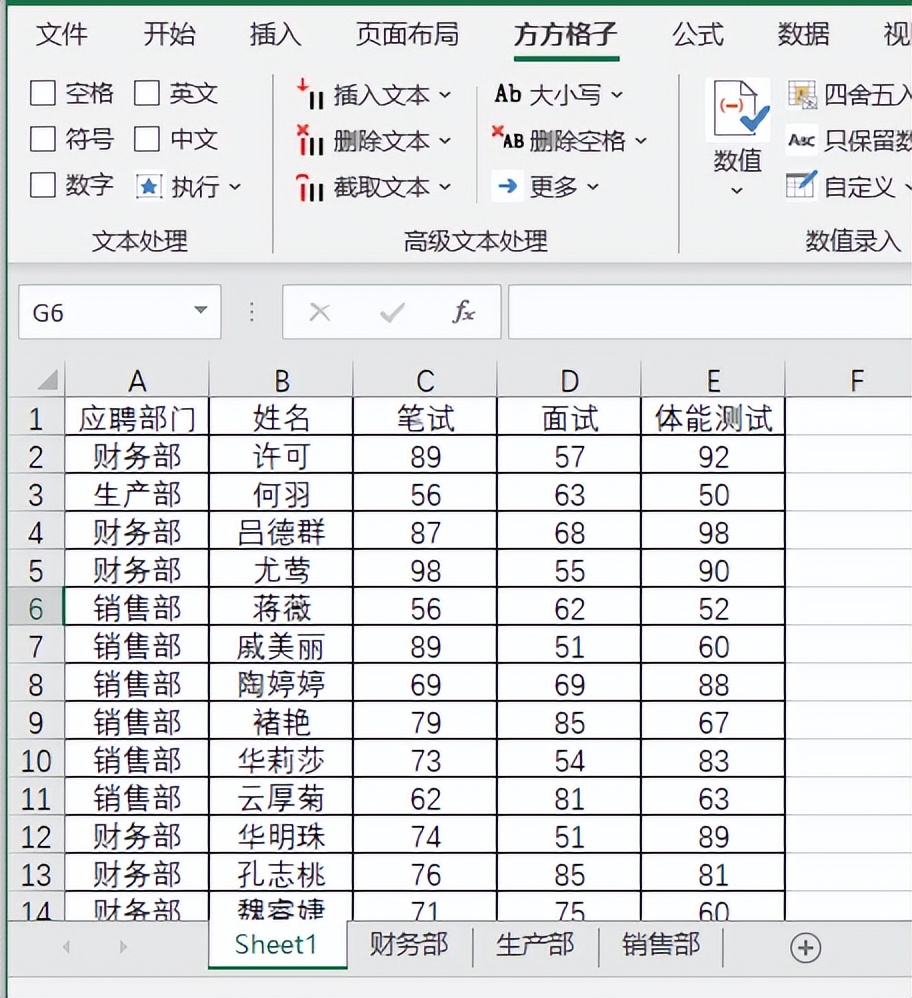The width and height of the screenshot is (912, 998).
Task: Click the 大小写 Ab case icon
Action: click(x=508, y=94)
